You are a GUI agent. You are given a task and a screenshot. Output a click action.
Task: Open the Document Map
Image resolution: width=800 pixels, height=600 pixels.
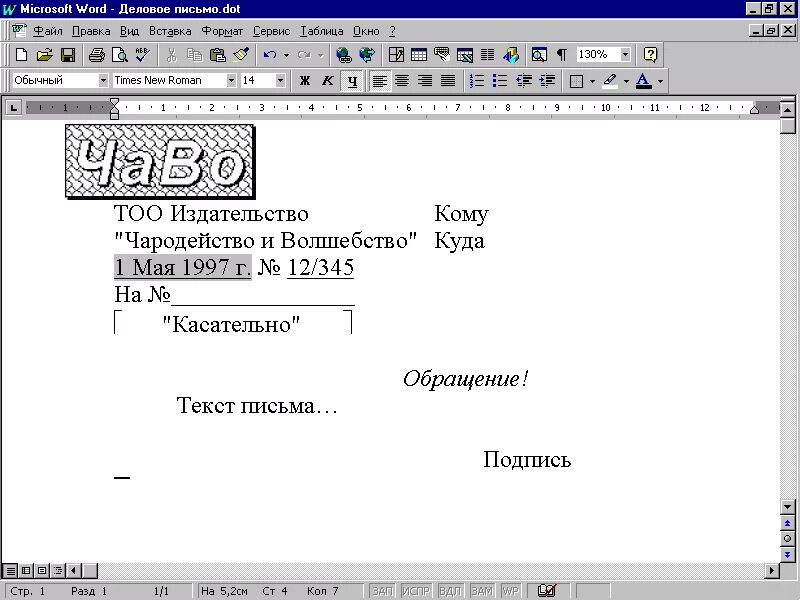pos(539,55)
